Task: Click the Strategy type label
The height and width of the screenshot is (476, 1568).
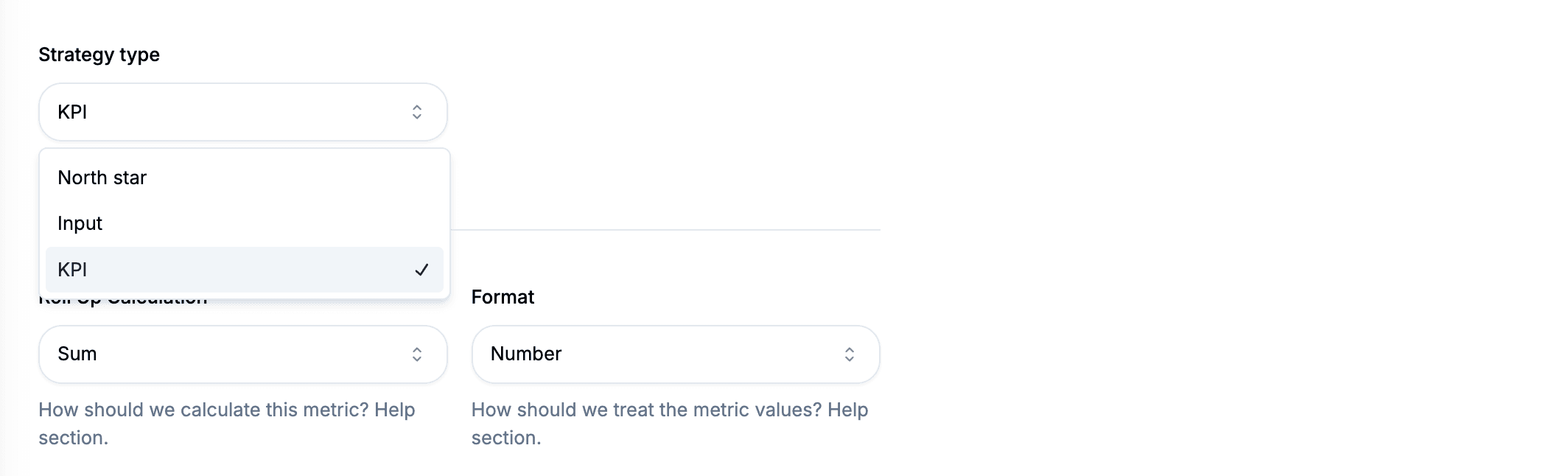Action: 99,55
